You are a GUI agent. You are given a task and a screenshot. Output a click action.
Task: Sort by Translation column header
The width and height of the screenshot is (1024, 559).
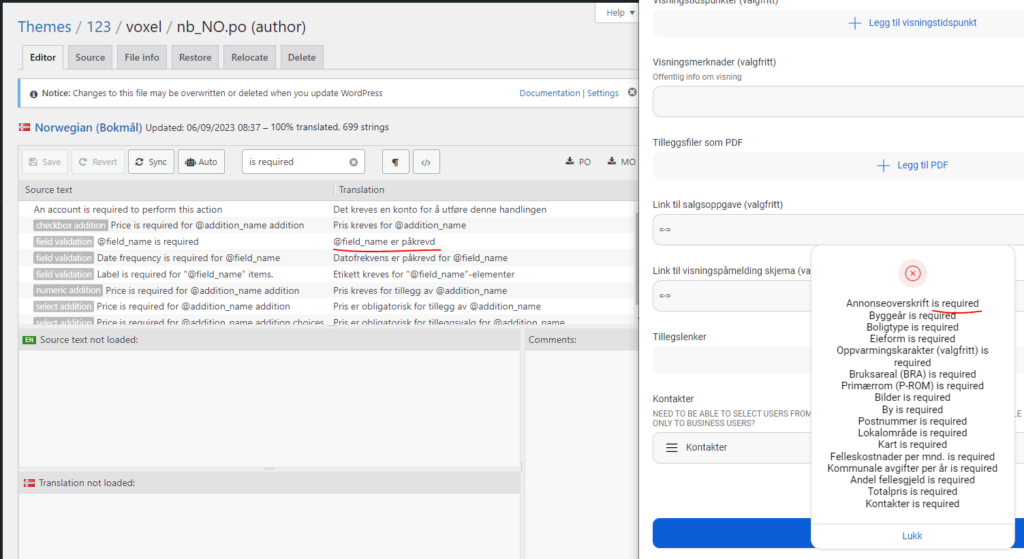pyautogui.click(x=361, y=189)
